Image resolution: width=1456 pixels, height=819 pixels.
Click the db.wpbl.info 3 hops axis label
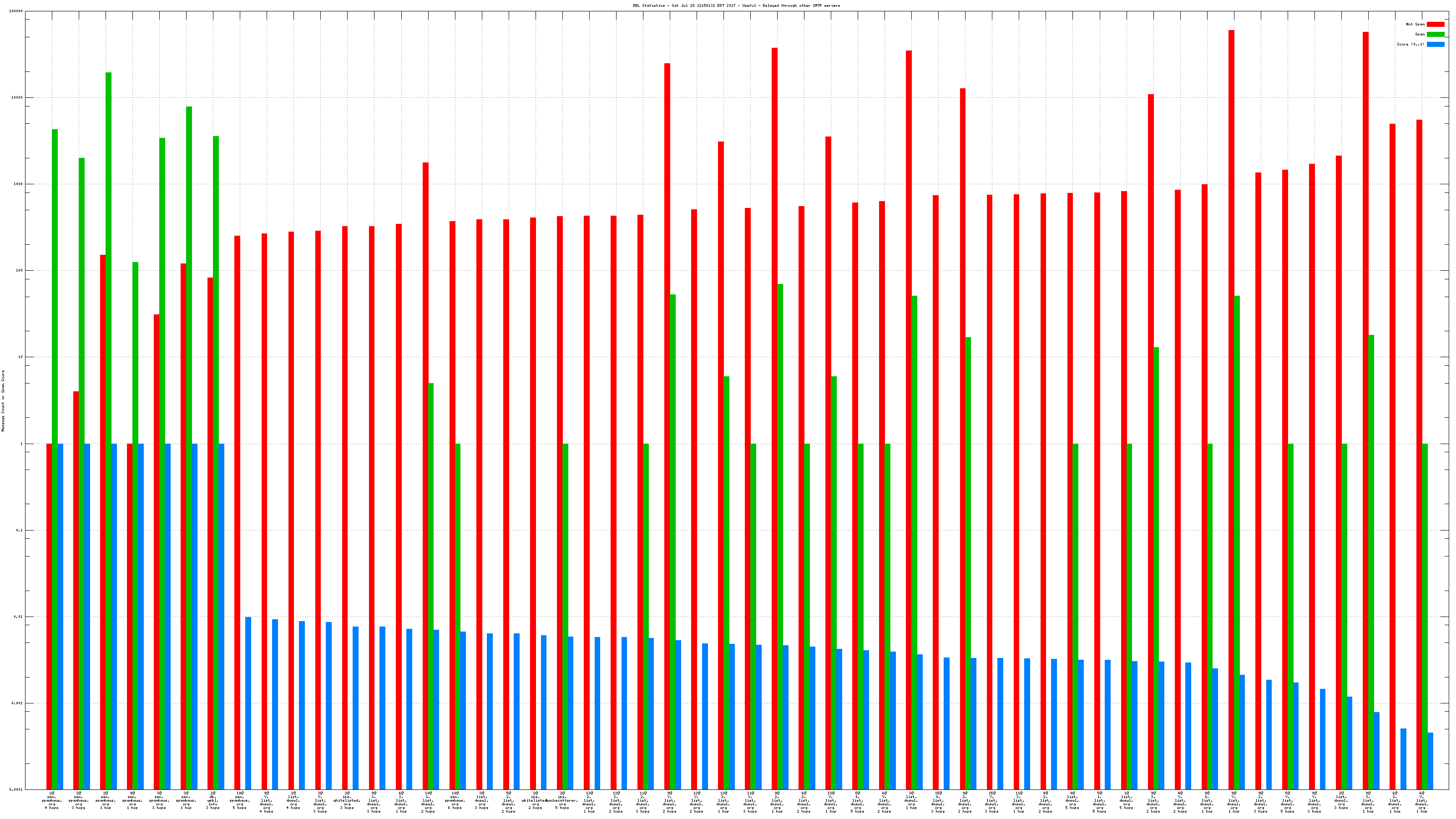coord(213,800)
